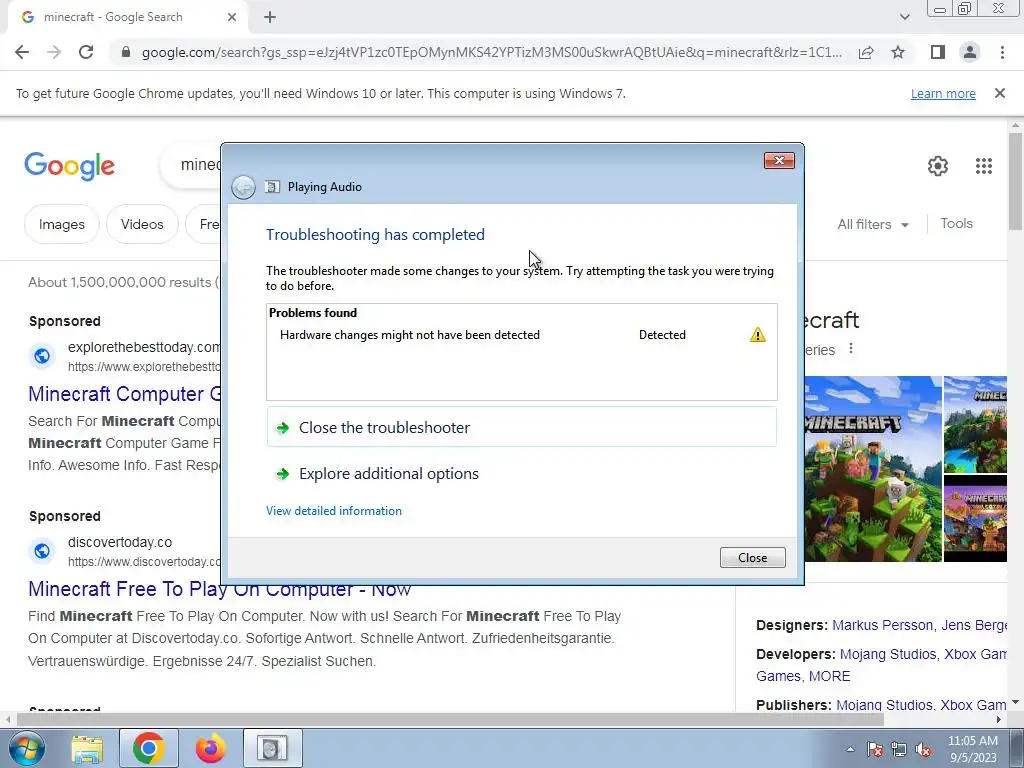
Task: Click Chrome's forward navigation arrow
Action: coord(54,52)
